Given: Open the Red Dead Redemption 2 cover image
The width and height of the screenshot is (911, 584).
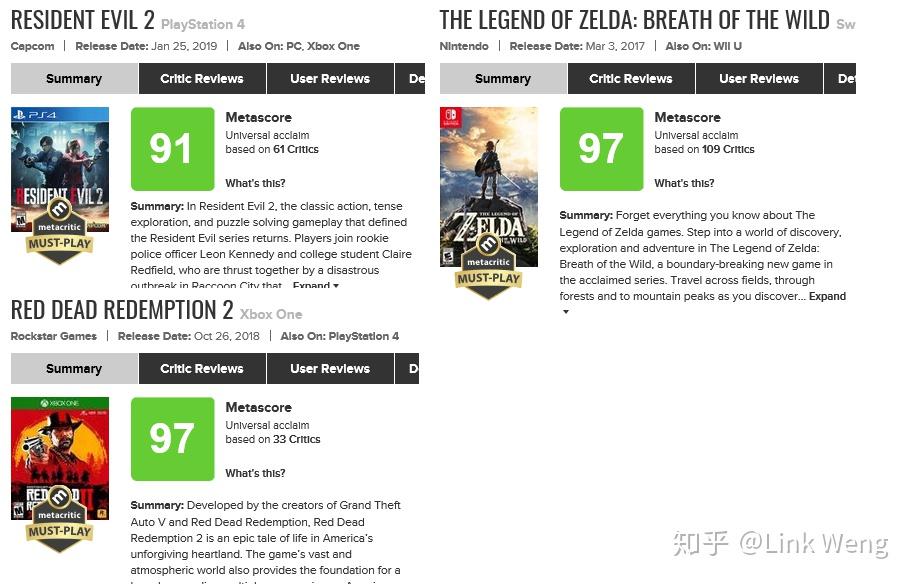Looking at the screenshot, I should click(x=60, y=458).
